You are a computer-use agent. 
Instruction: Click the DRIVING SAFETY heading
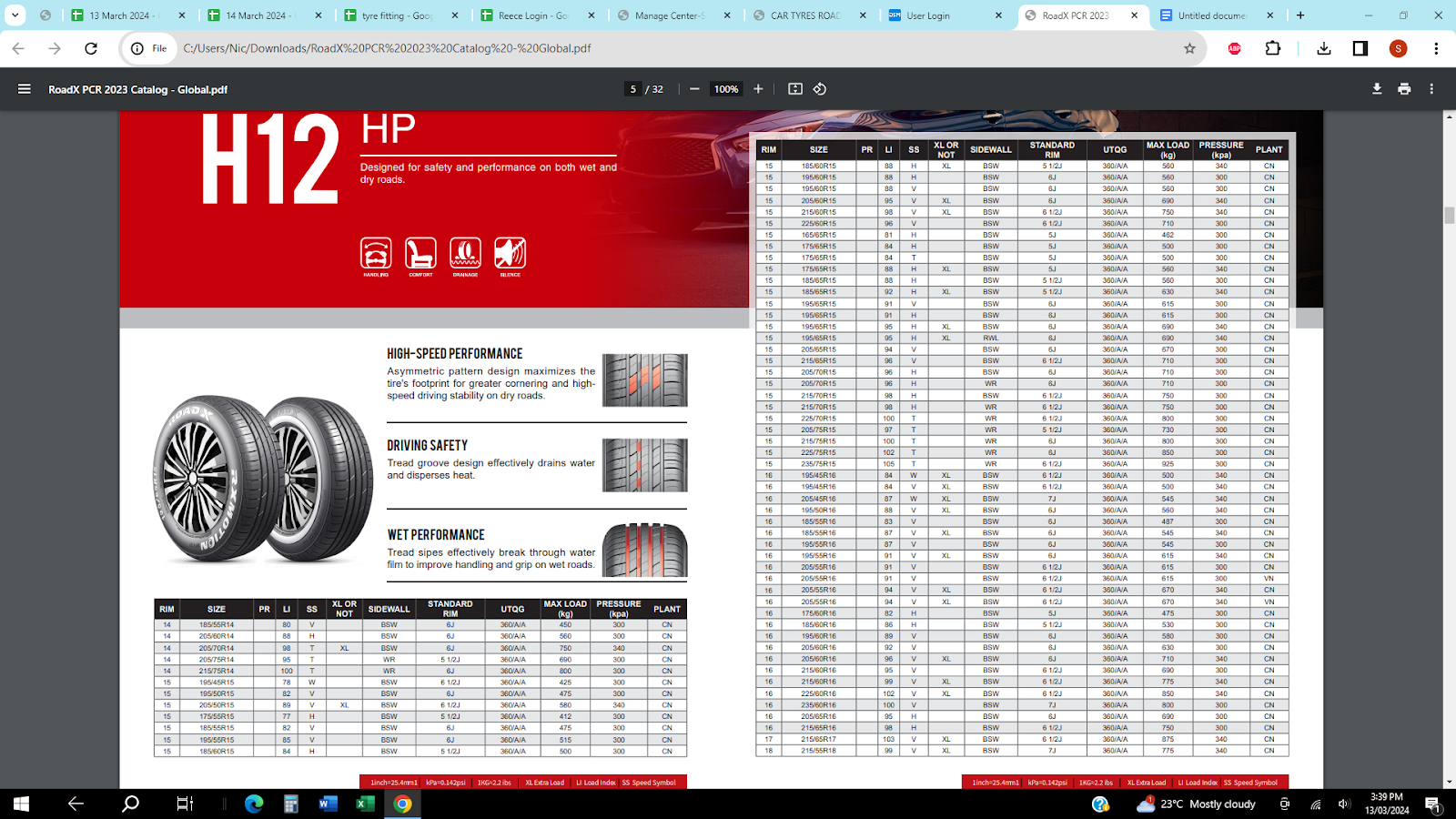pos(427,446)
